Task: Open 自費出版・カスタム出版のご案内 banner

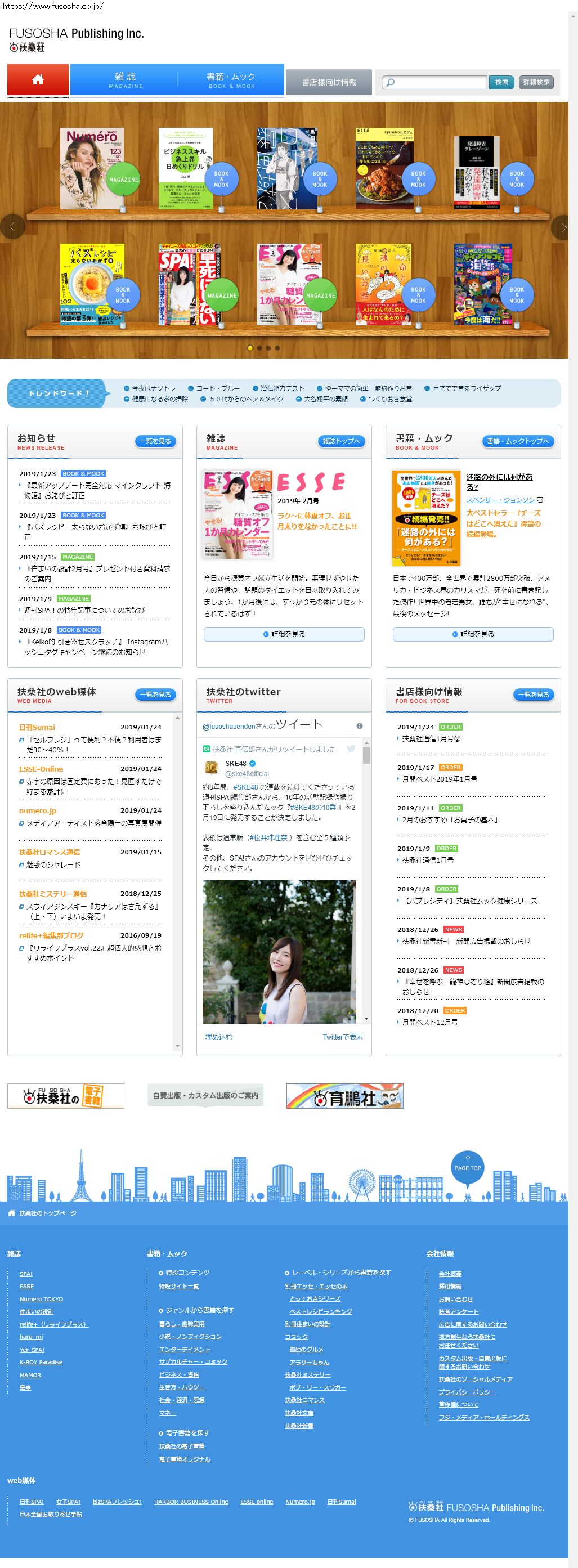Action: 205,1096
